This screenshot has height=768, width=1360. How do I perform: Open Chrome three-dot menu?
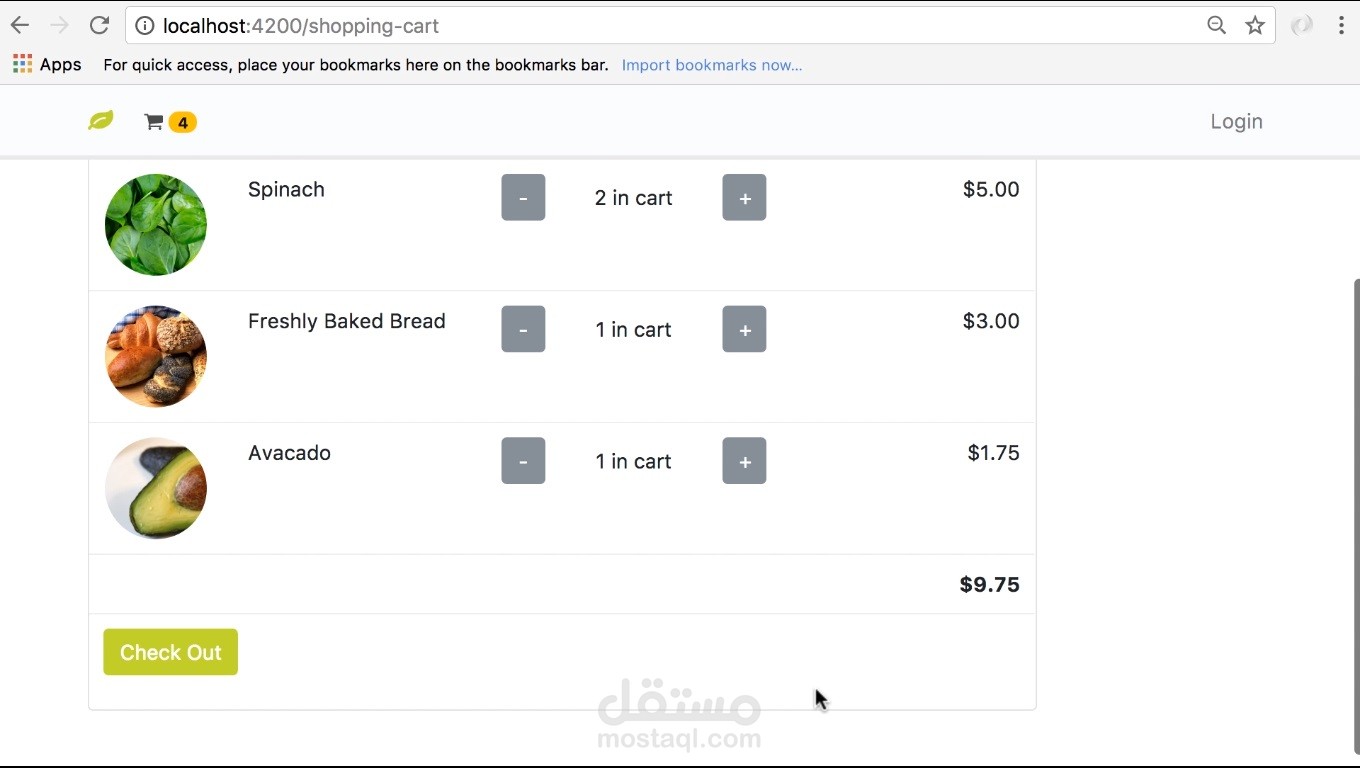1341,26
